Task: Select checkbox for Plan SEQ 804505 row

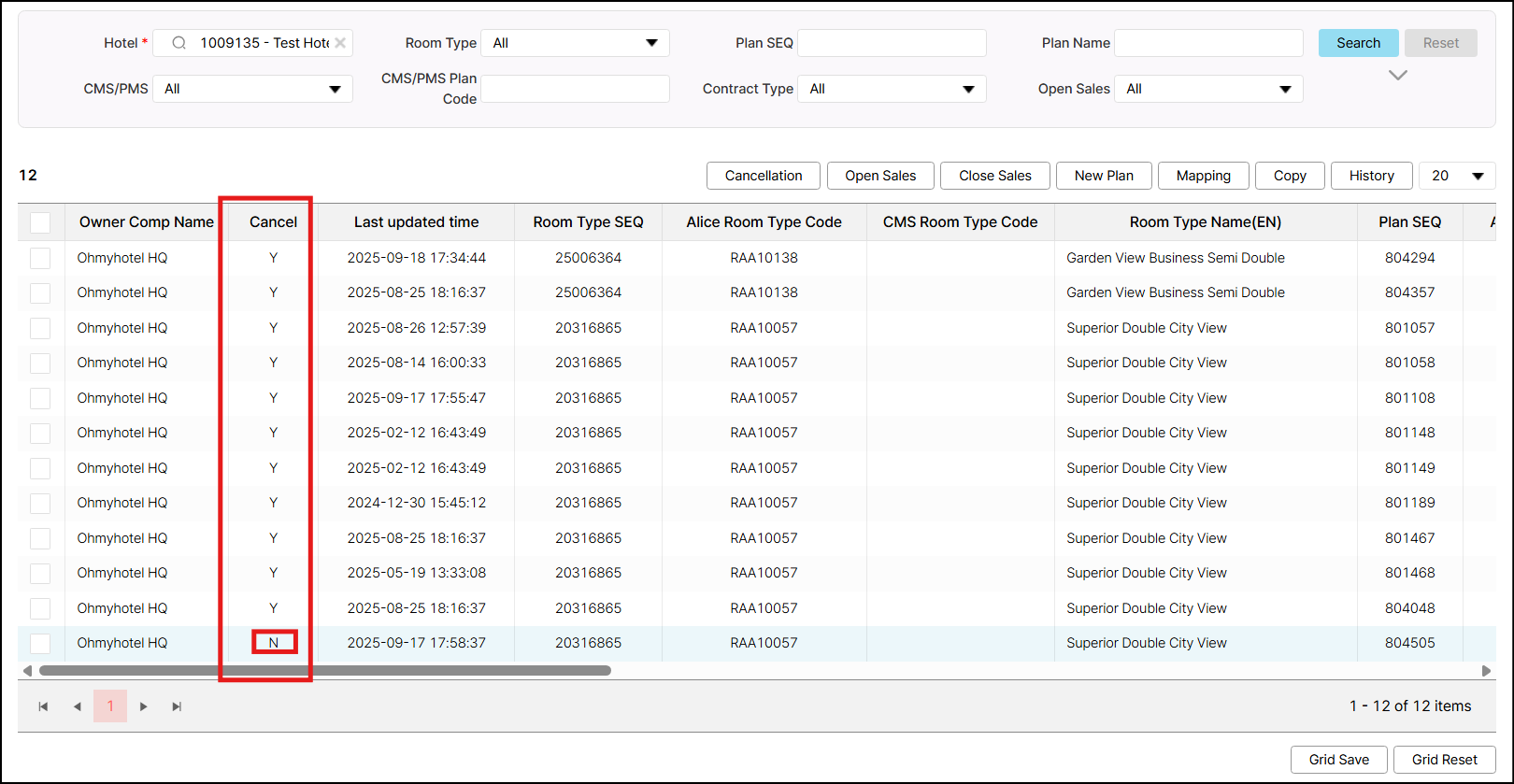Action: click(x=40, y=643)
